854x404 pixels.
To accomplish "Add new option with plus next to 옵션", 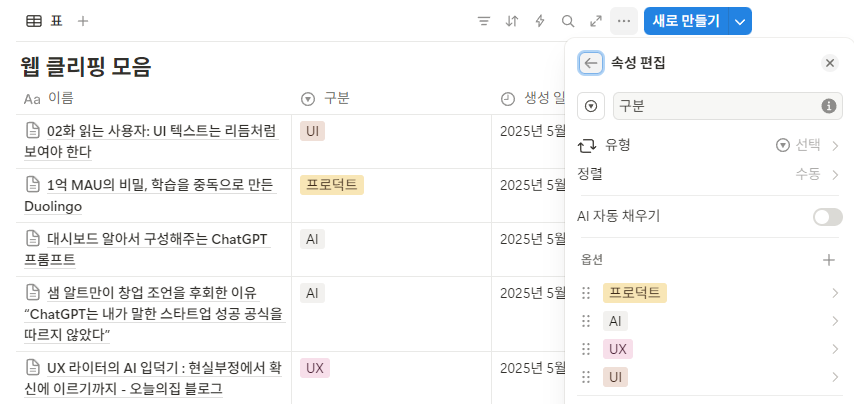I will (x=828, y=260).
